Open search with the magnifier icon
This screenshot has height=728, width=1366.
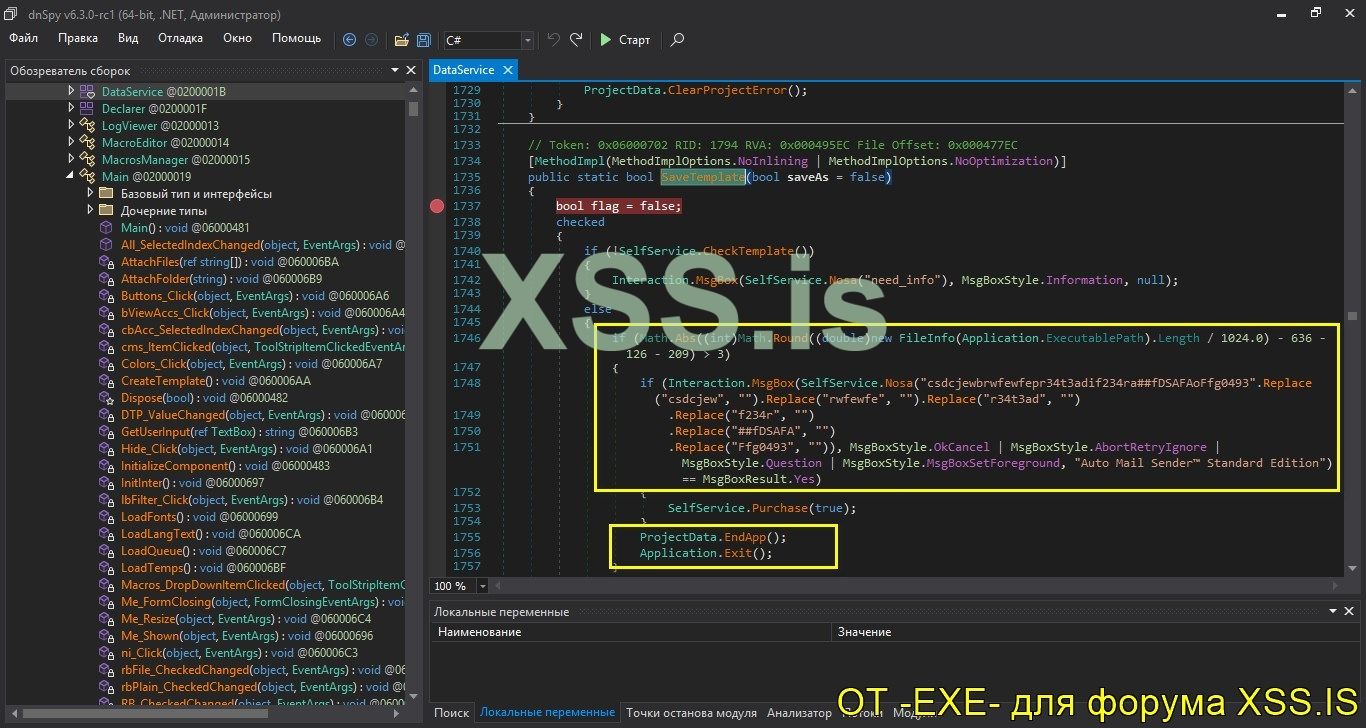point(677,40)
